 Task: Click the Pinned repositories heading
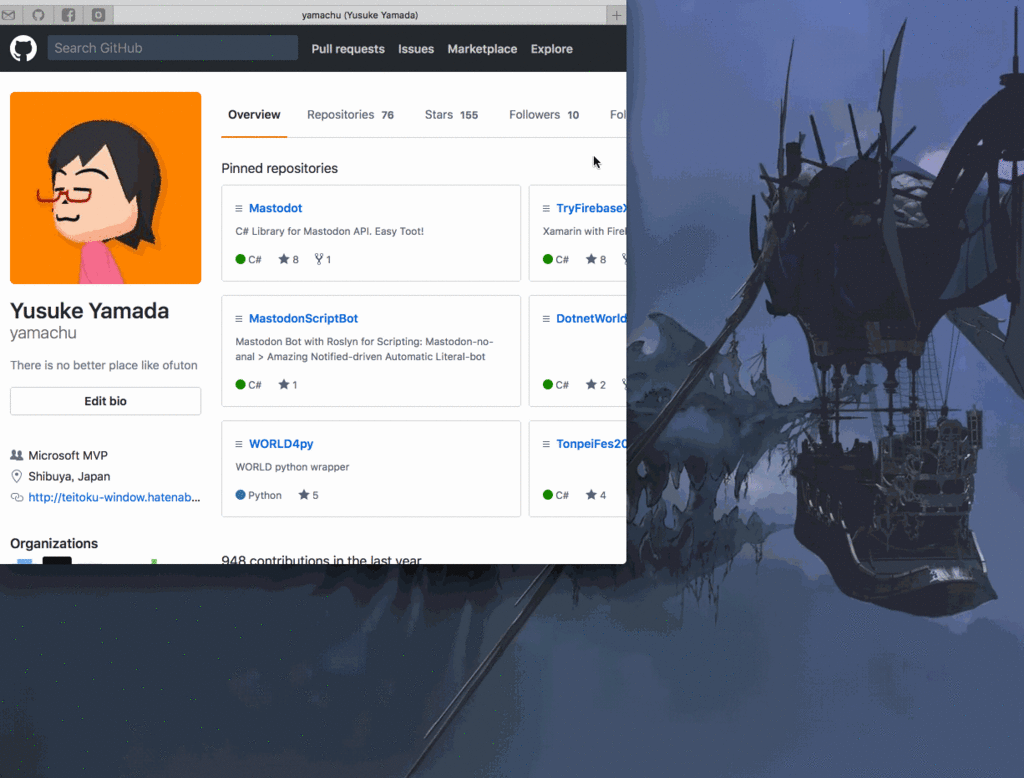click(x=280, y=169)
